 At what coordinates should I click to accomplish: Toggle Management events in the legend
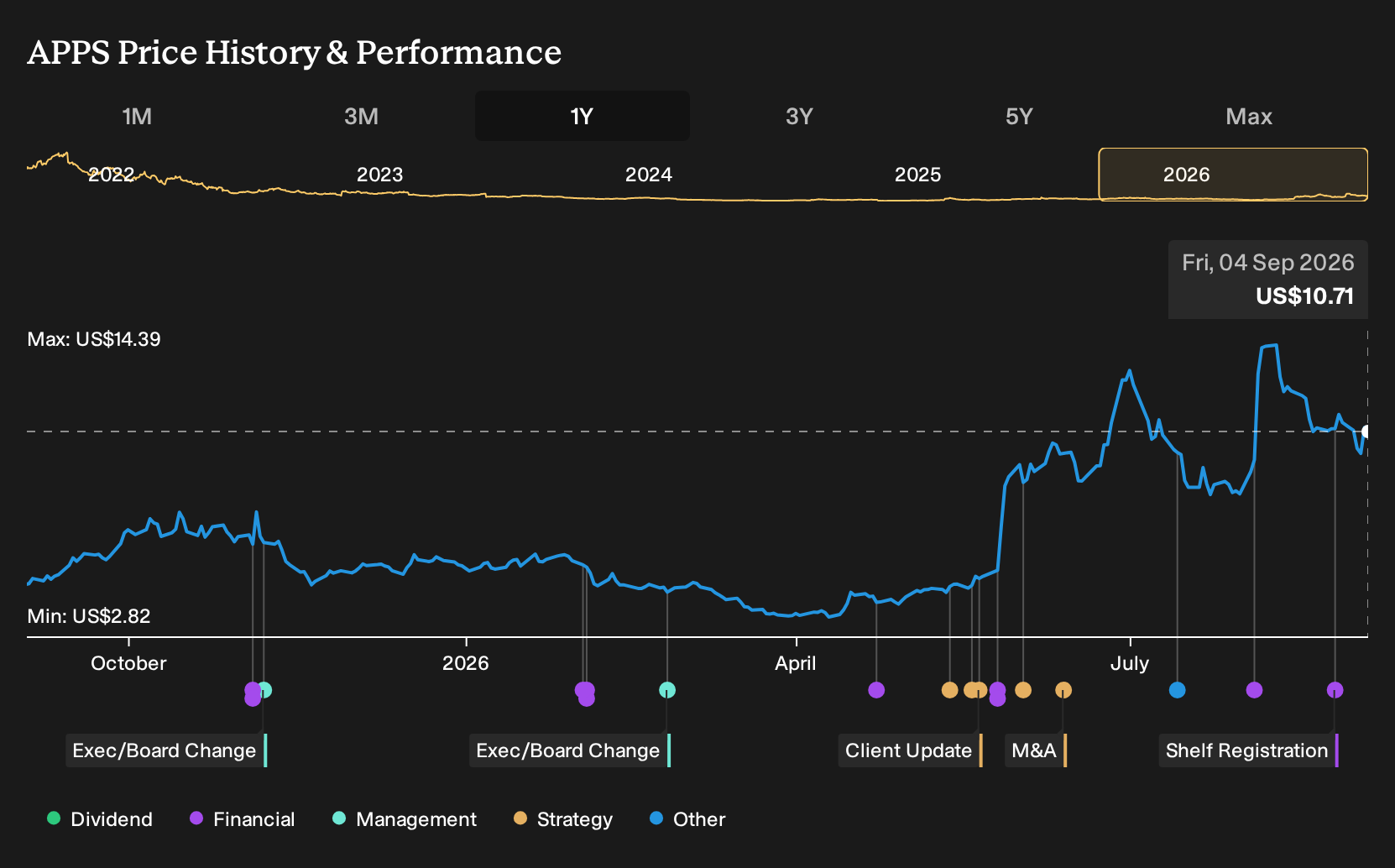pyautogui.click(x=405, y=819)
